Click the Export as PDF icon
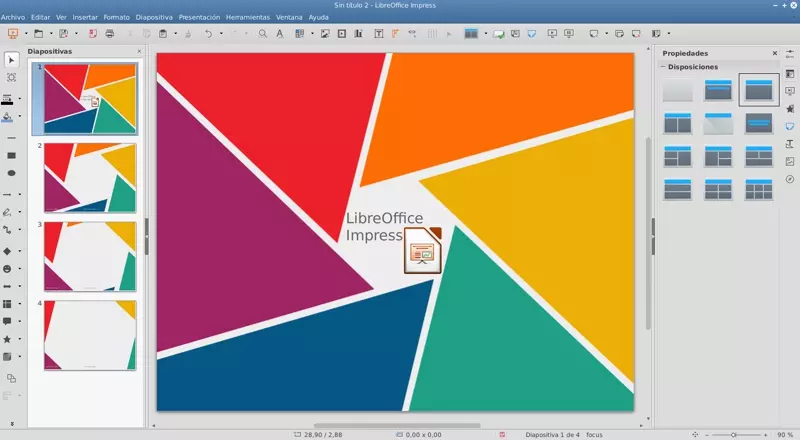Screen dimensions: 800x440 click(92, 34)
